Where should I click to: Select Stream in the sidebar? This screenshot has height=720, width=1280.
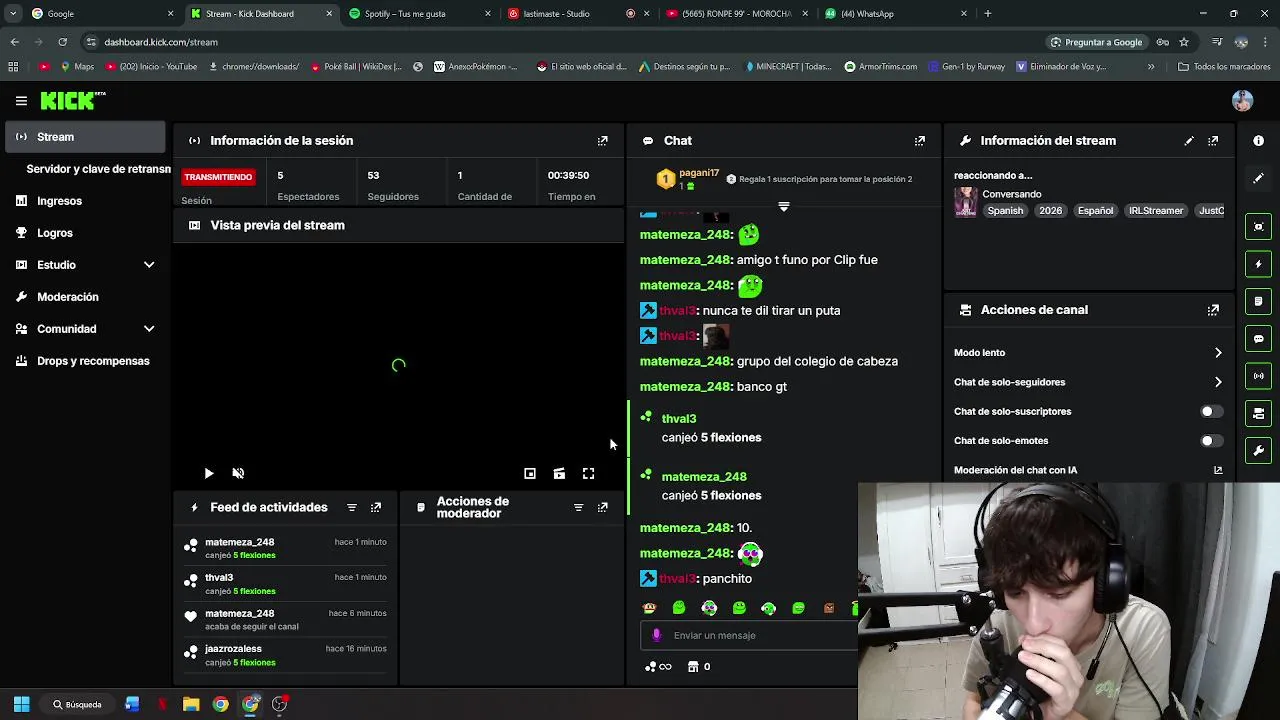click(85, 137)
